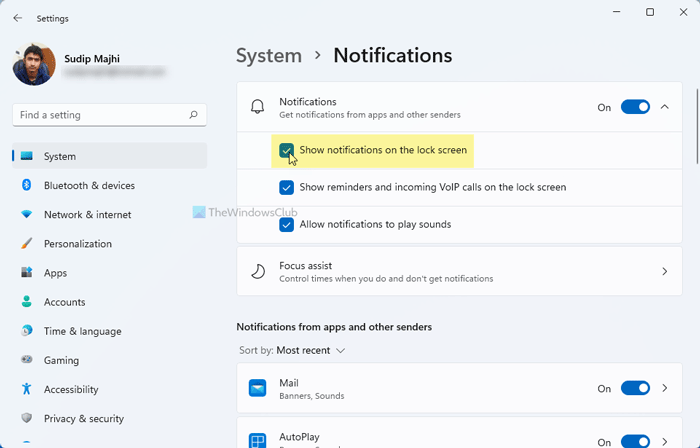Open Network & internet settings

[87, 214]
